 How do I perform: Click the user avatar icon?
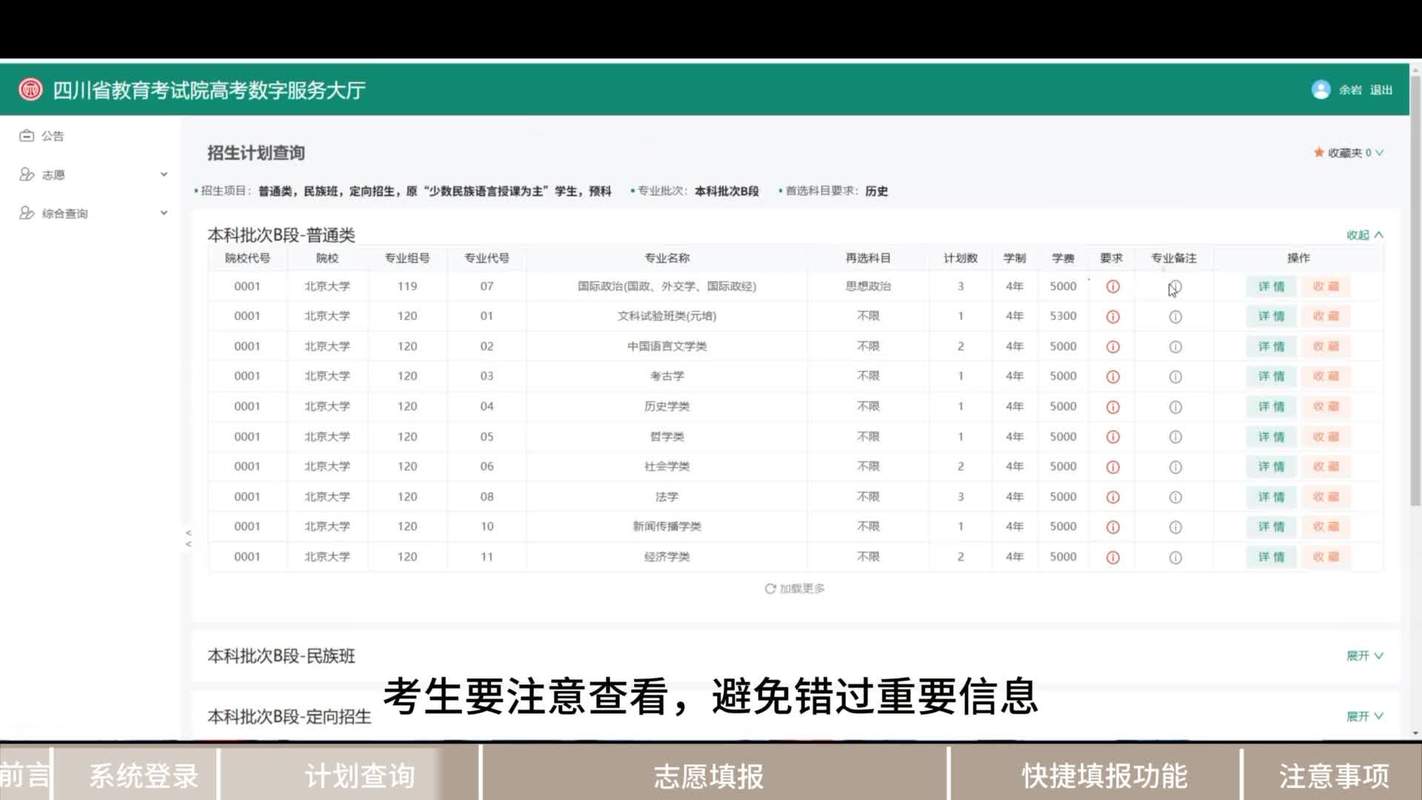click(1321, 90)
